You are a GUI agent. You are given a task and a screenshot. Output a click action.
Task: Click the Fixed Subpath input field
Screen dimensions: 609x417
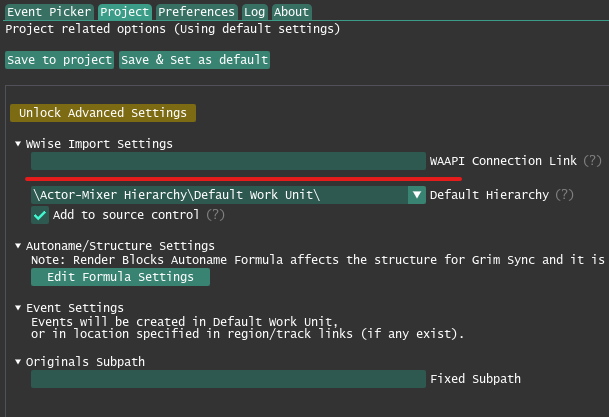click(228, 379)
